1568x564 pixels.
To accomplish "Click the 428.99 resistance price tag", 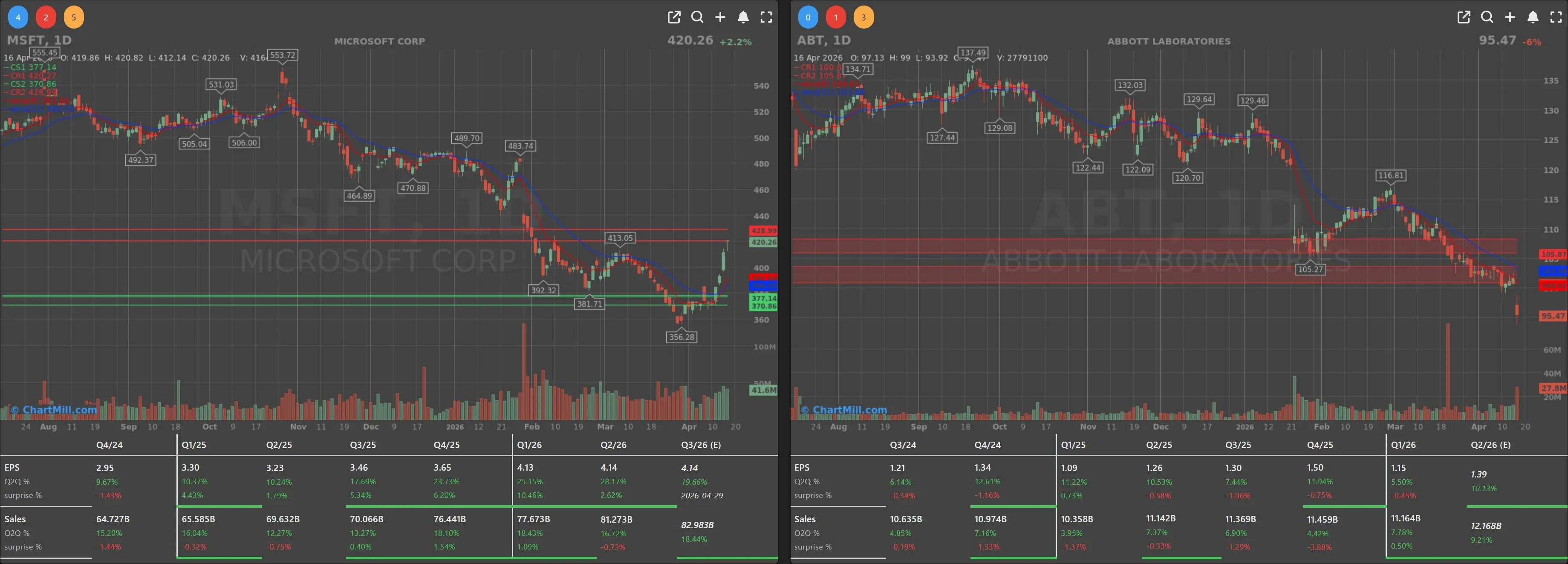I will coord(763,231).
